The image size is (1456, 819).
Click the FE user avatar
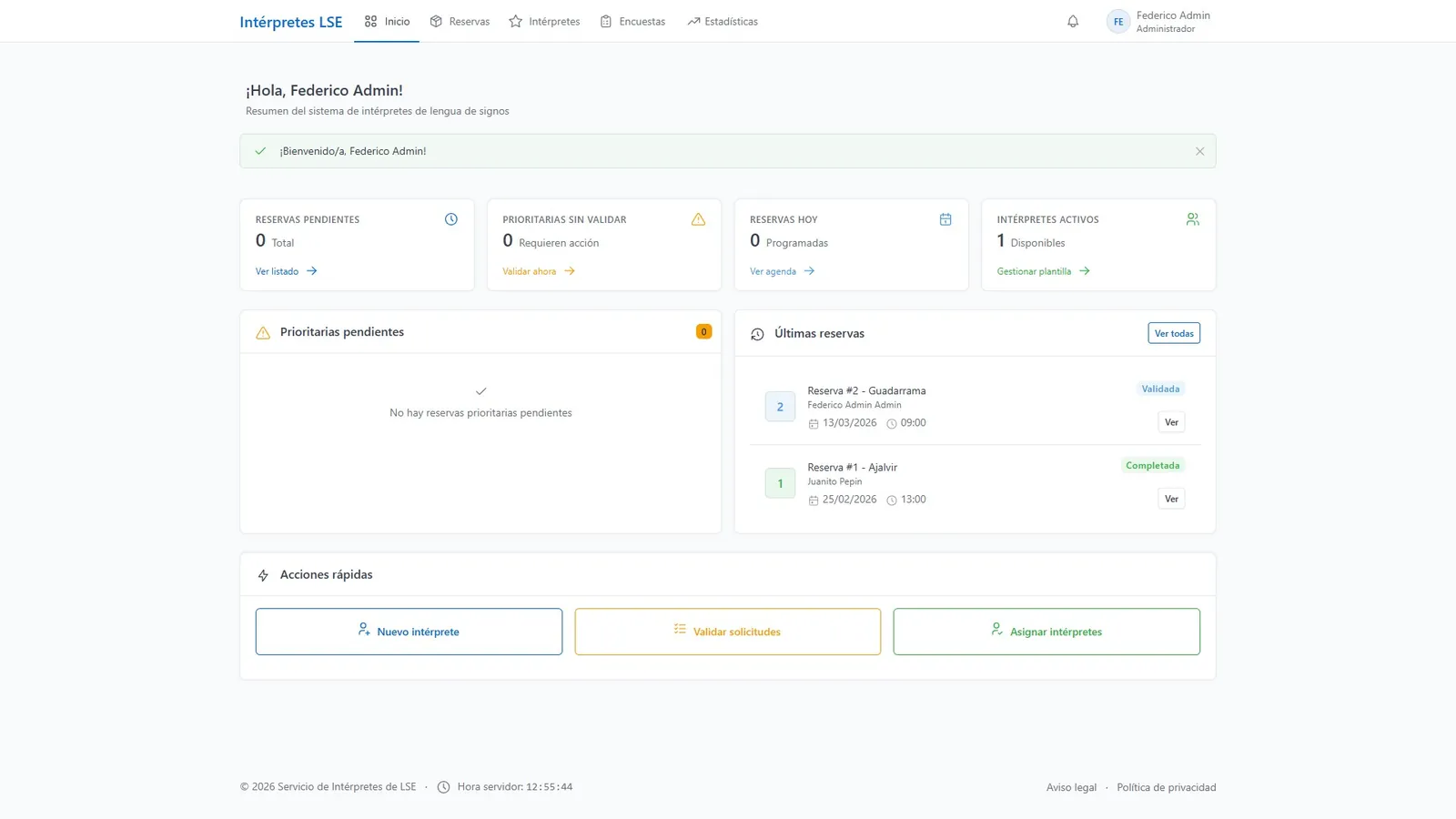click(x=1118, y=22)
